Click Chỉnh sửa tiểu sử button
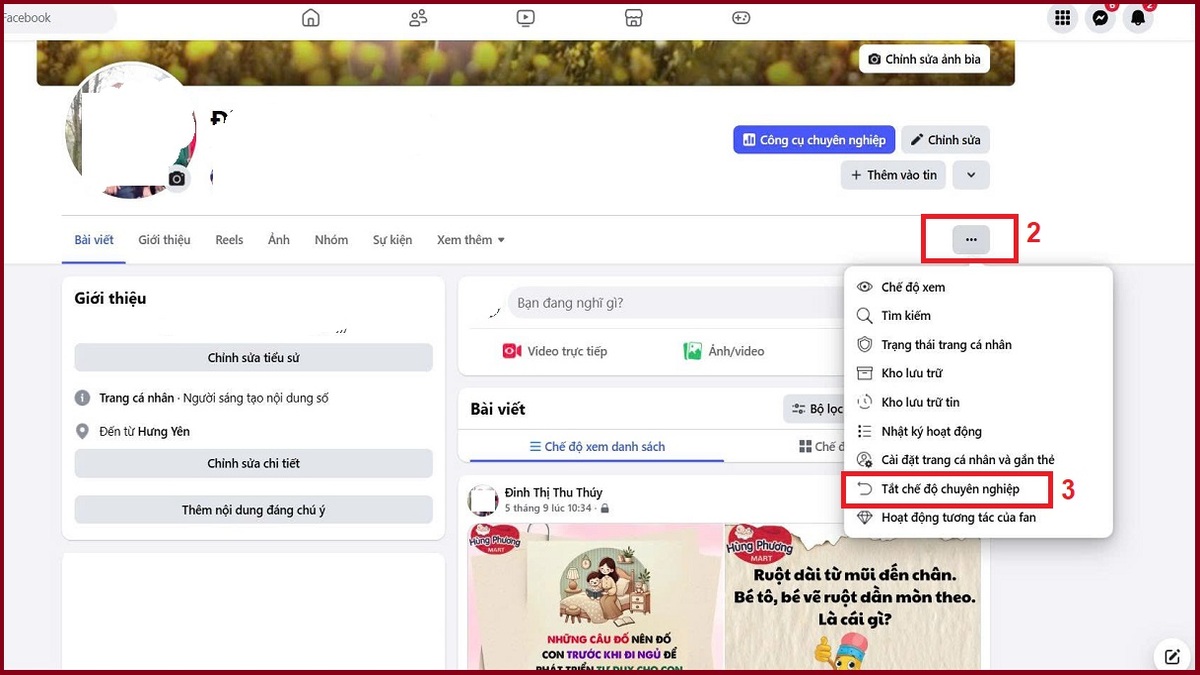The image size is (1200, 675). click(x=253, y=358)
